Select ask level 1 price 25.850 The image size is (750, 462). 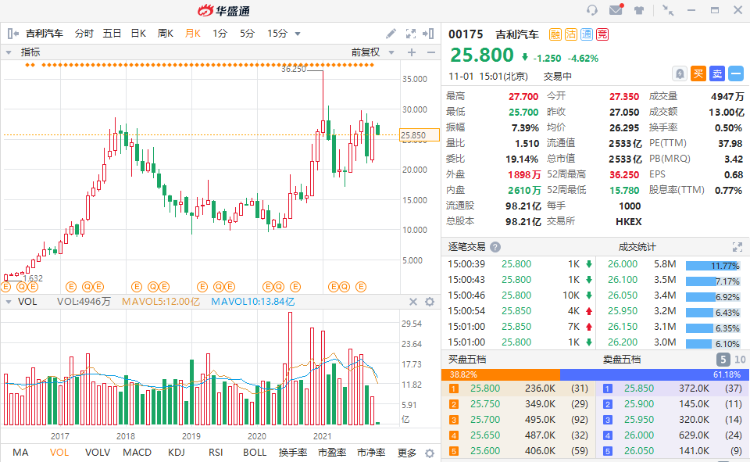[x=639, y=388]
